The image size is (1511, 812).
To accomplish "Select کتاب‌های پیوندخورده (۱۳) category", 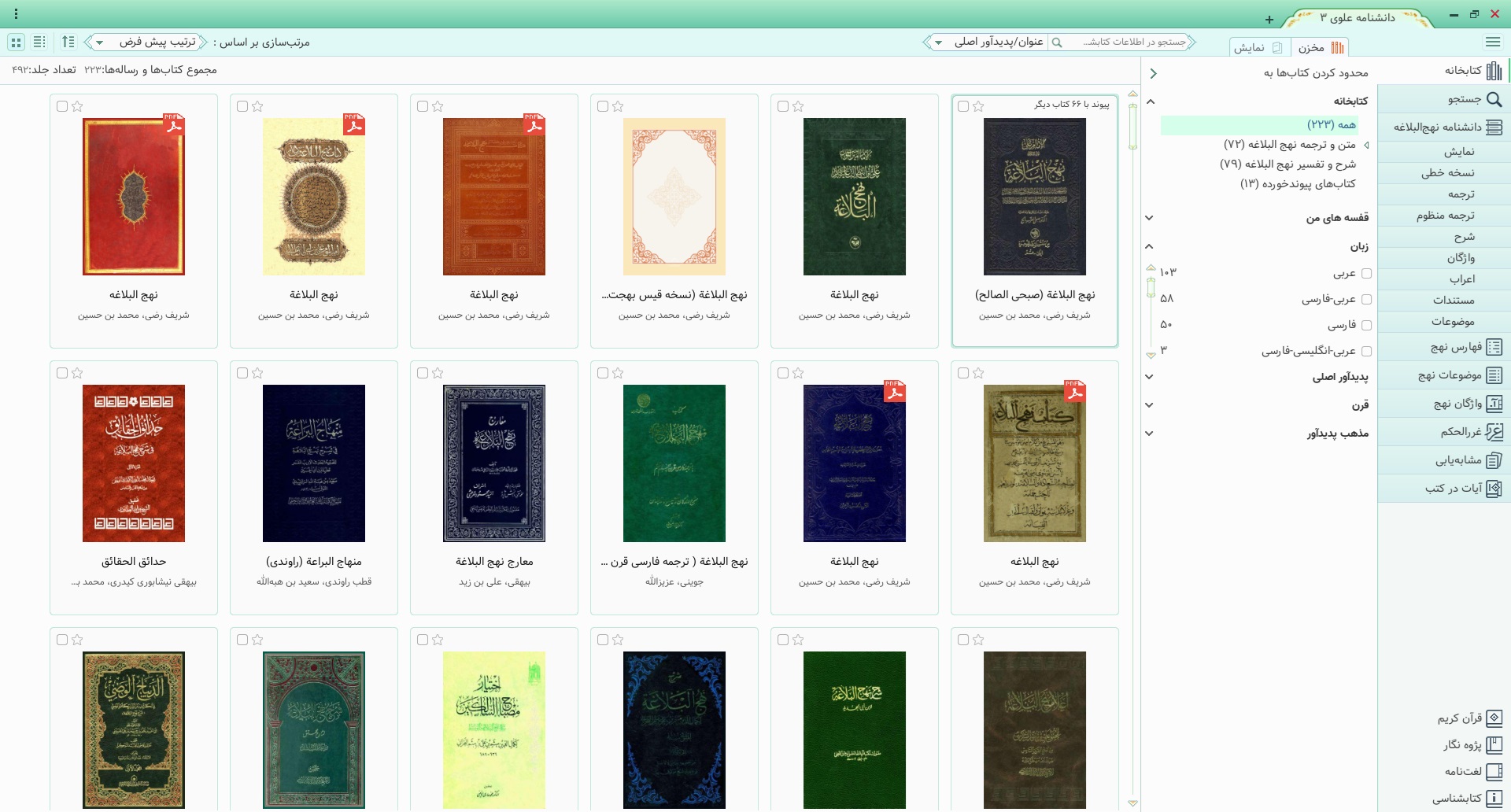I will click(1298, 184).
